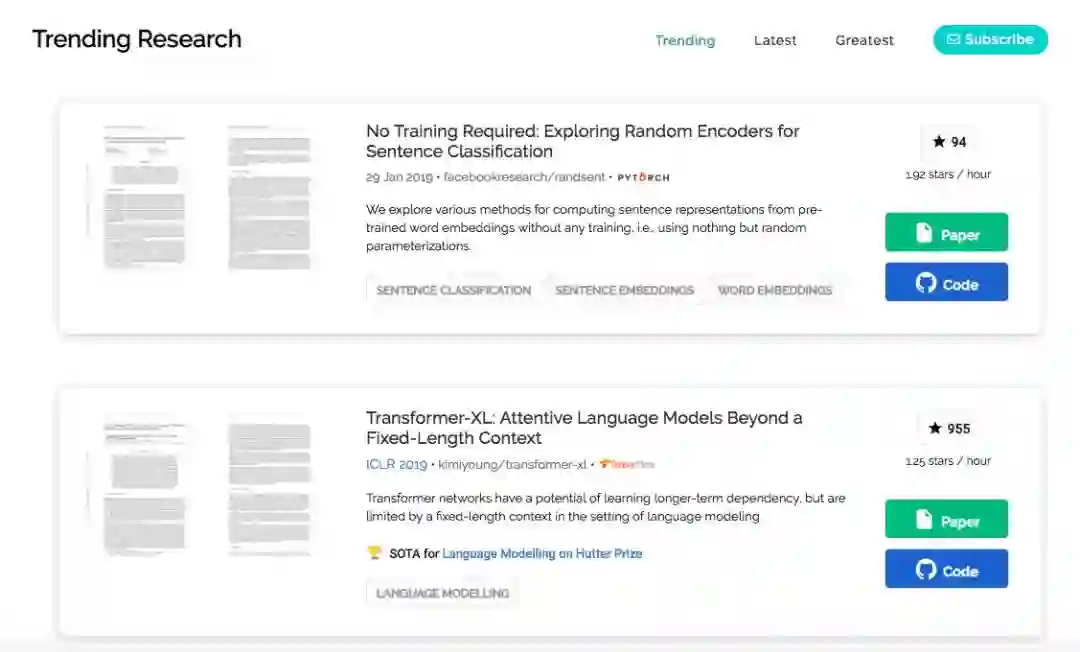Click the TensorFlow logo on the Transformer-XL entry
Viewport: 1080px width, 652px height.
[x=627, y=464]
